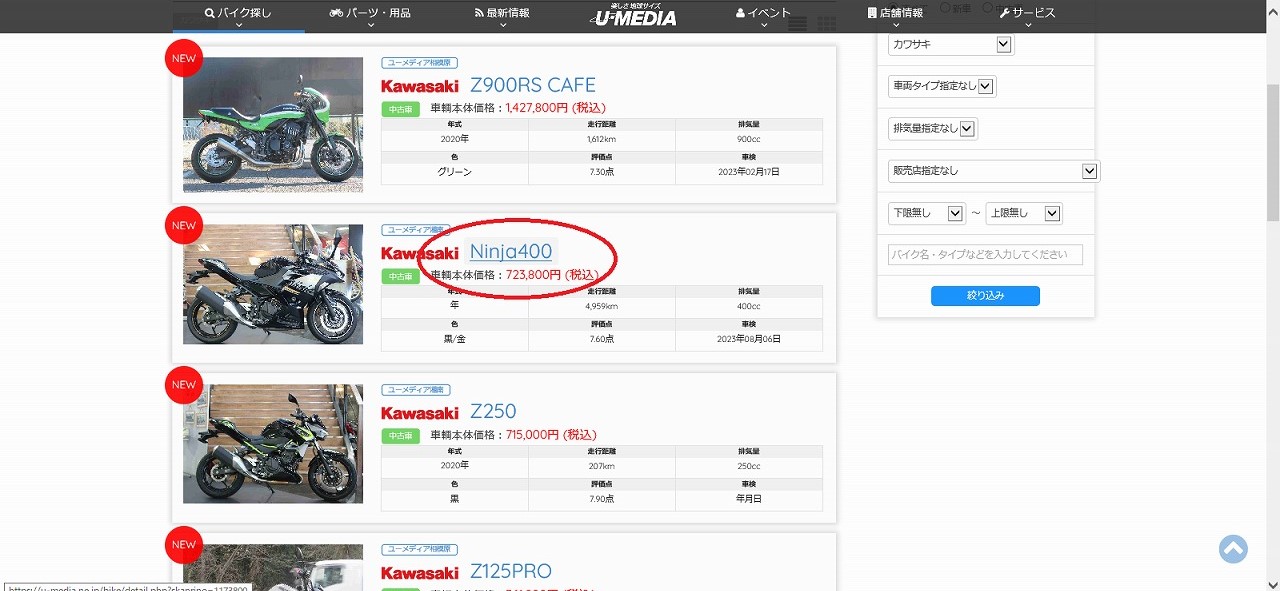Open the 店舗情報 navigation menu
Viewport: 1280px width, 591px height.
895,14
